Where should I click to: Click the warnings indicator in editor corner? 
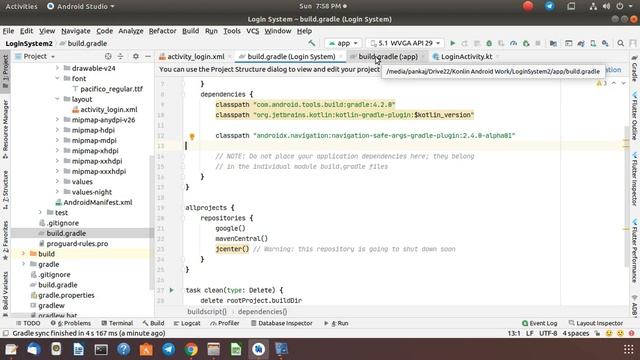[601, 83]
